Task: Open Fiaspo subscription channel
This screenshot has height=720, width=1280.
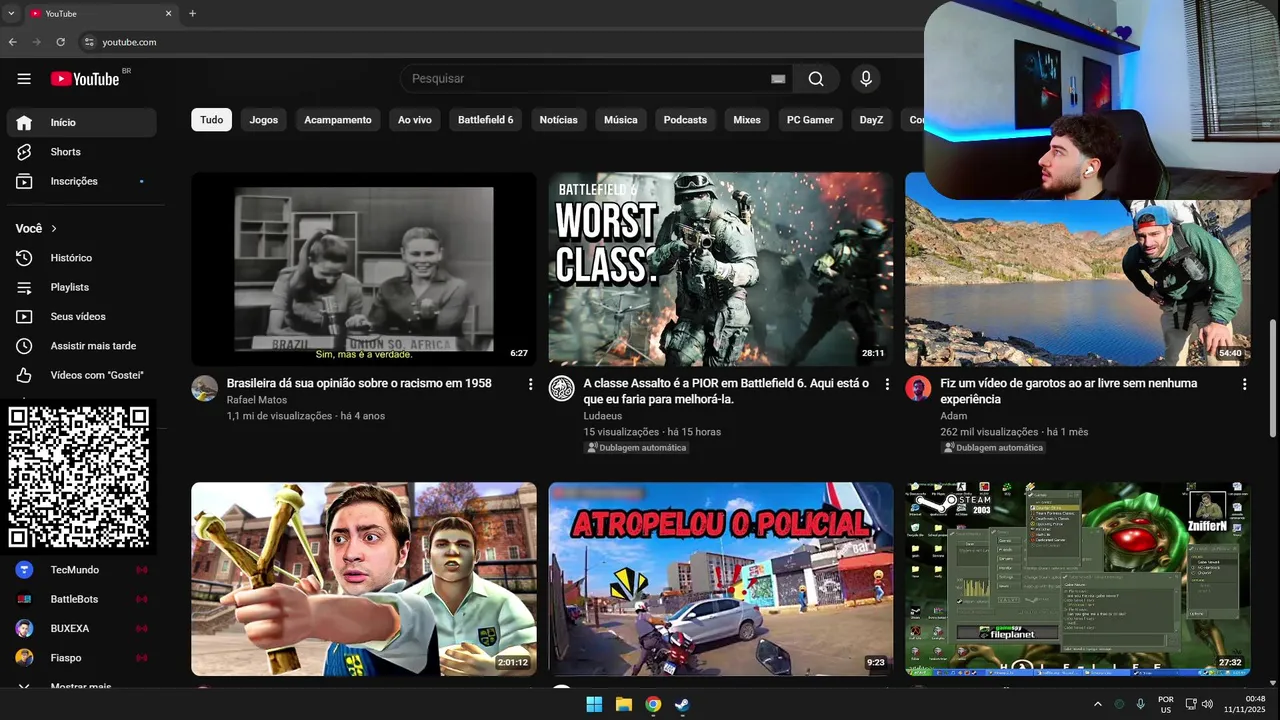Action: pos(81,658)
